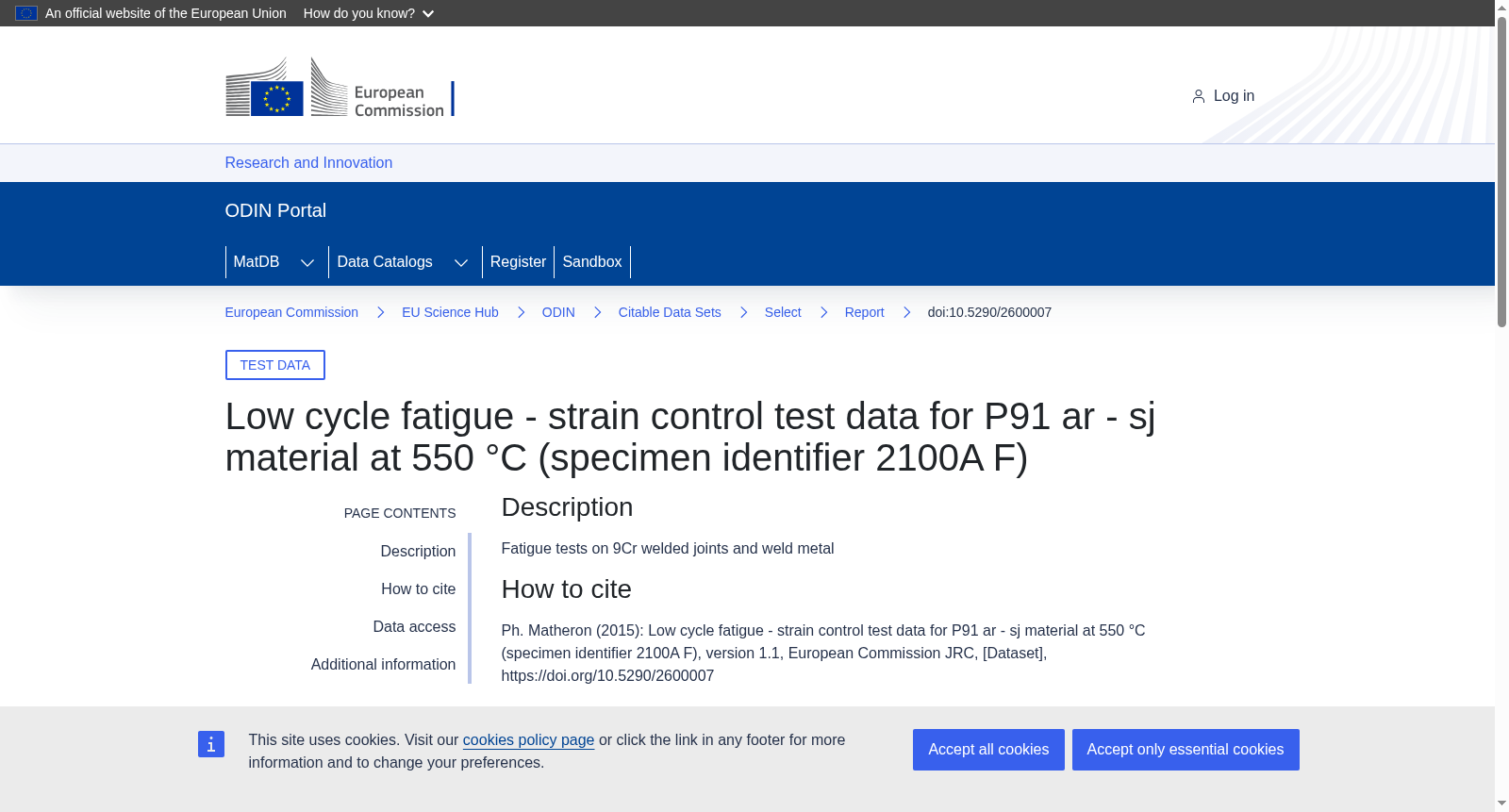The height and width of the screenshot is (812, 1509).
Task: Open the Register menu item
Action: pyautogui.click(x=518, y=262)
